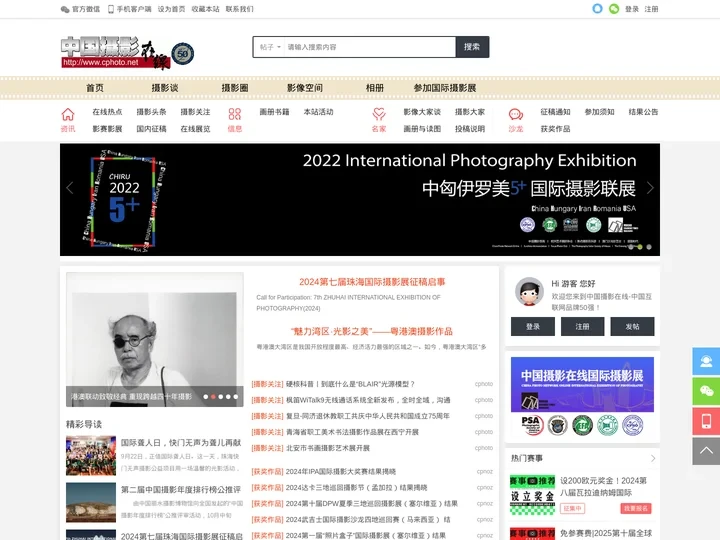Click the 中国摄影在线 site logo

115,53
